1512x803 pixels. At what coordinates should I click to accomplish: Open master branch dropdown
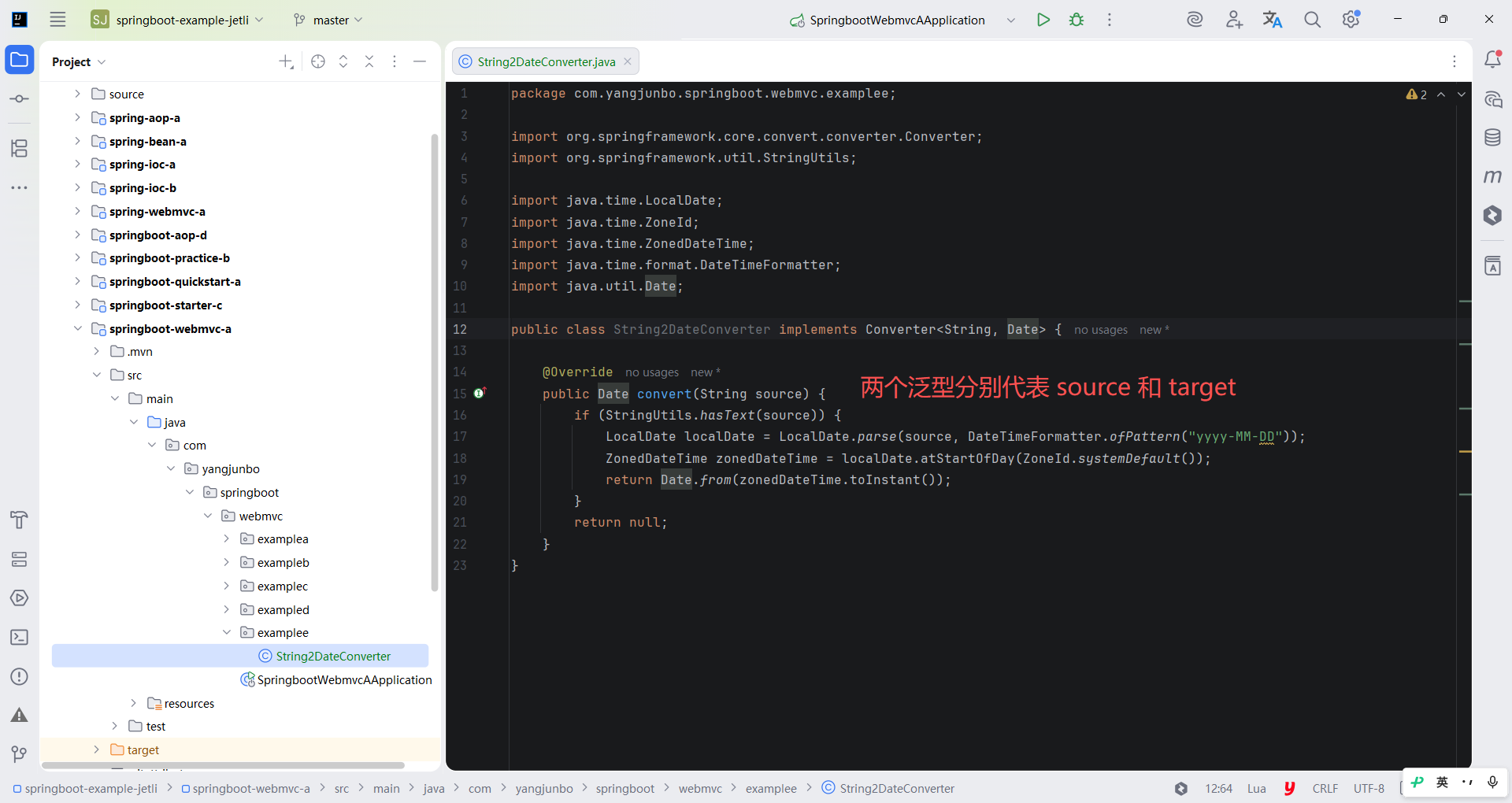click(328, 20)
